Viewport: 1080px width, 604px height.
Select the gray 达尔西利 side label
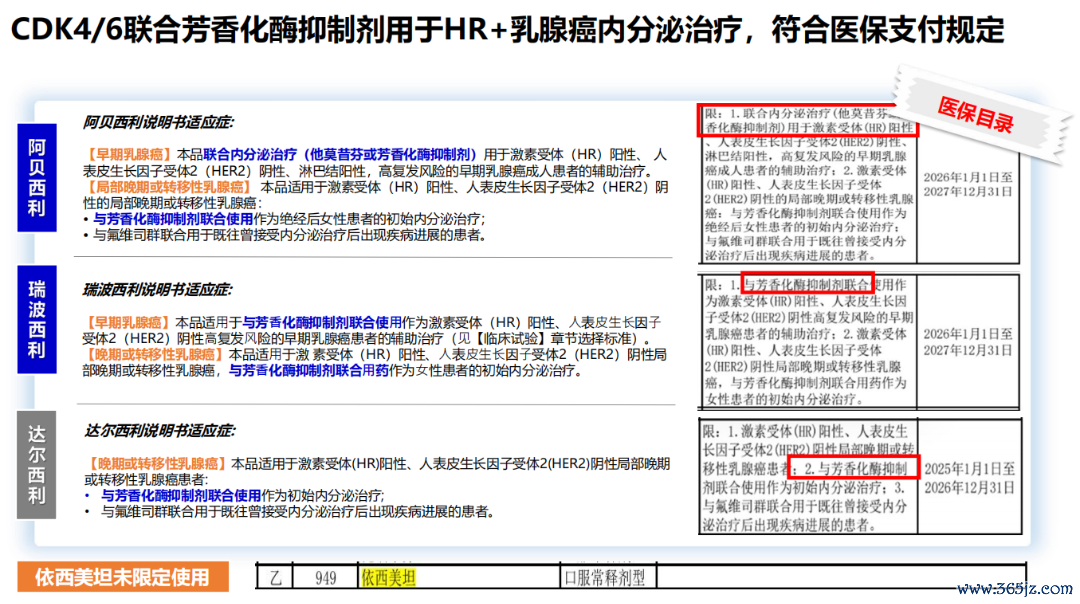(x=37, y=465)
